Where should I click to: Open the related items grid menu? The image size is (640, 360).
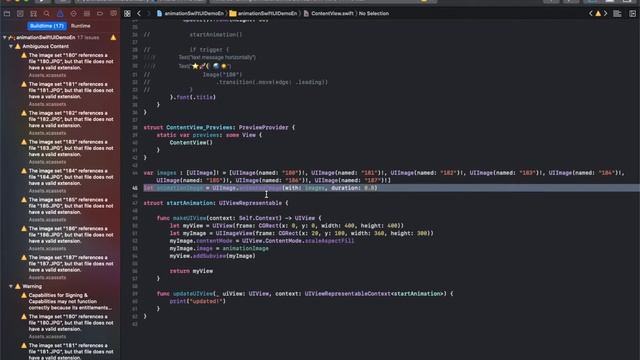click(127, 13)
